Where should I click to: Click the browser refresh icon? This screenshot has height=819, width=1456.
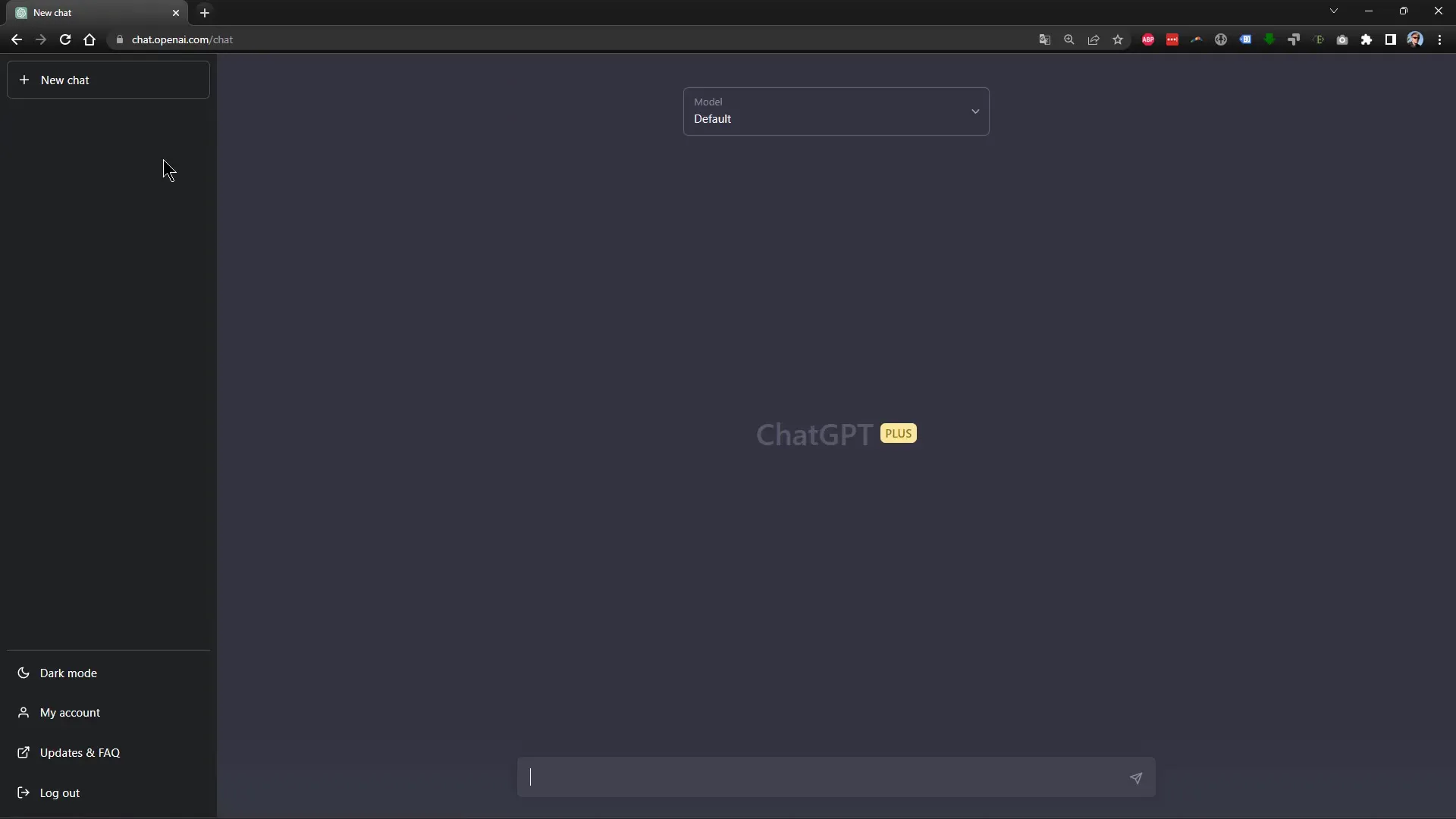pos(65,39)
